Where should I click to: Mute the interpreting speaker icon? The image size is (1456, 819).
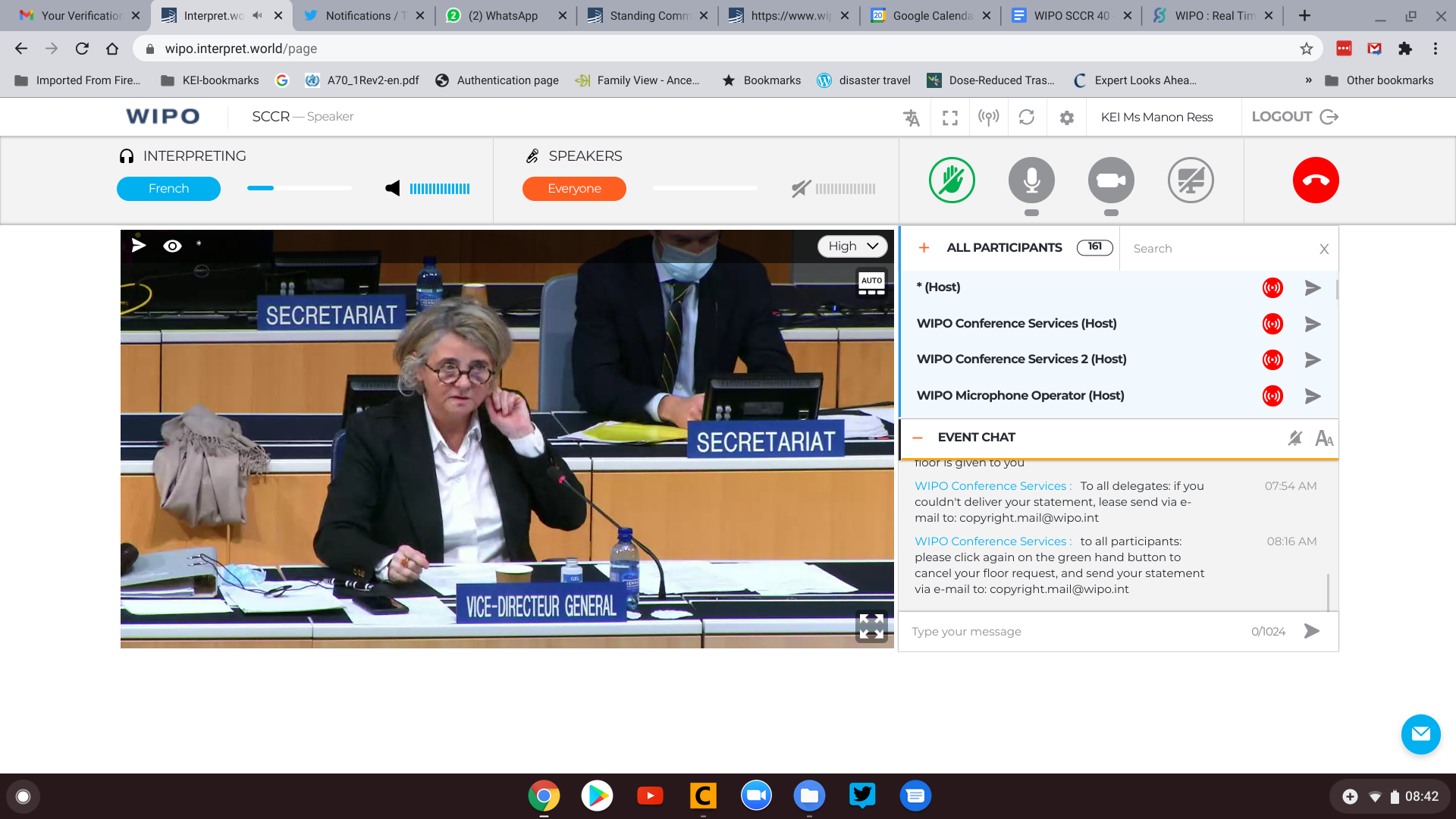(392, 188)
